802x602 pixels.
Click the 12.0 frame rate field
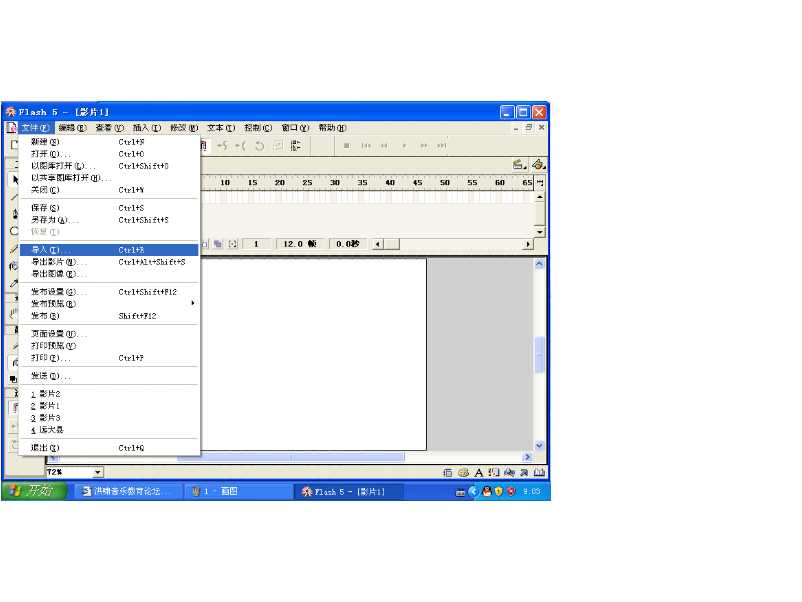[300, 244]
